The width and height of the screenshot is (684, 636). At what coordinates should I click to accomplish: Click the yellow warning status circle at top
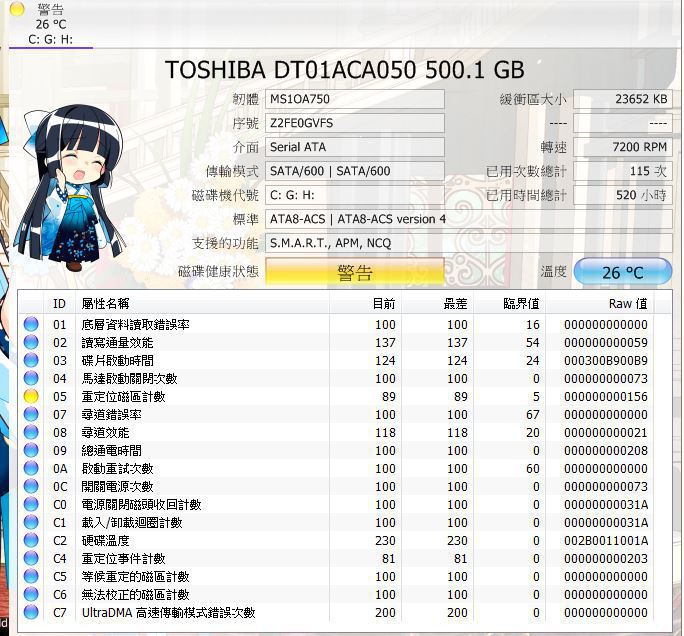point(17,9)
